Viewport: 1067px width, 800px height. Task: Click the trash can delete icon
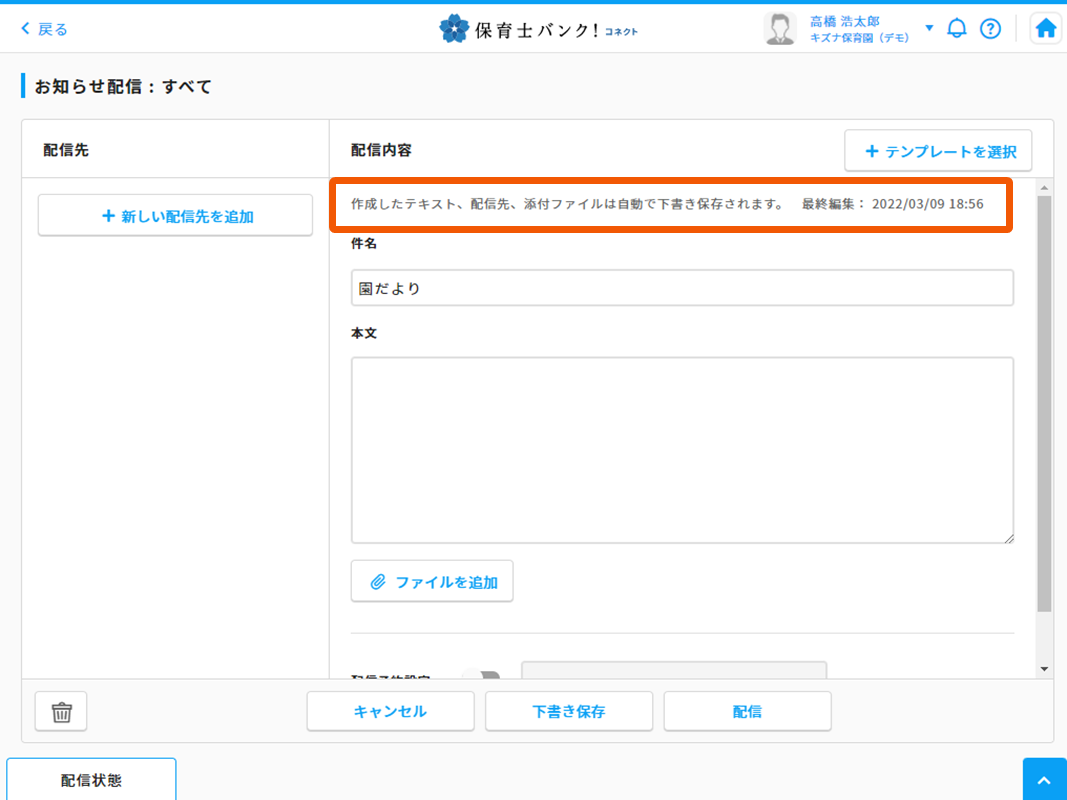[61, 712]
